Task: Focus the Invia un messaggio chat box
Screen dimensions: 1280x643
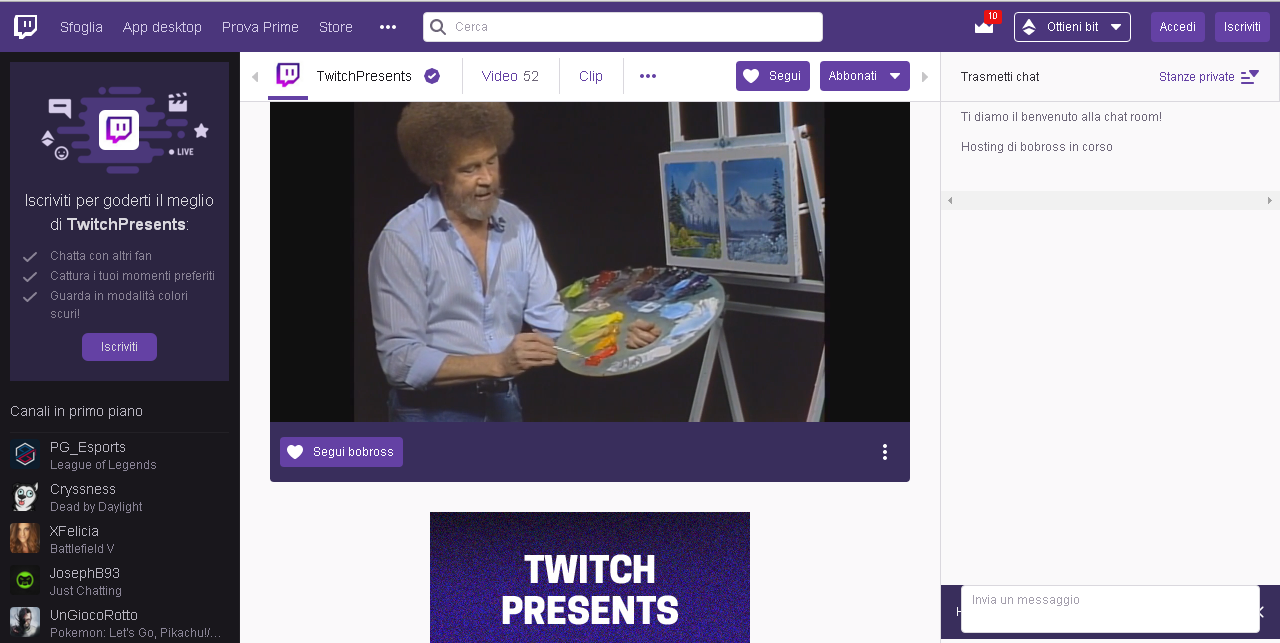Action: pos(1110,609)
